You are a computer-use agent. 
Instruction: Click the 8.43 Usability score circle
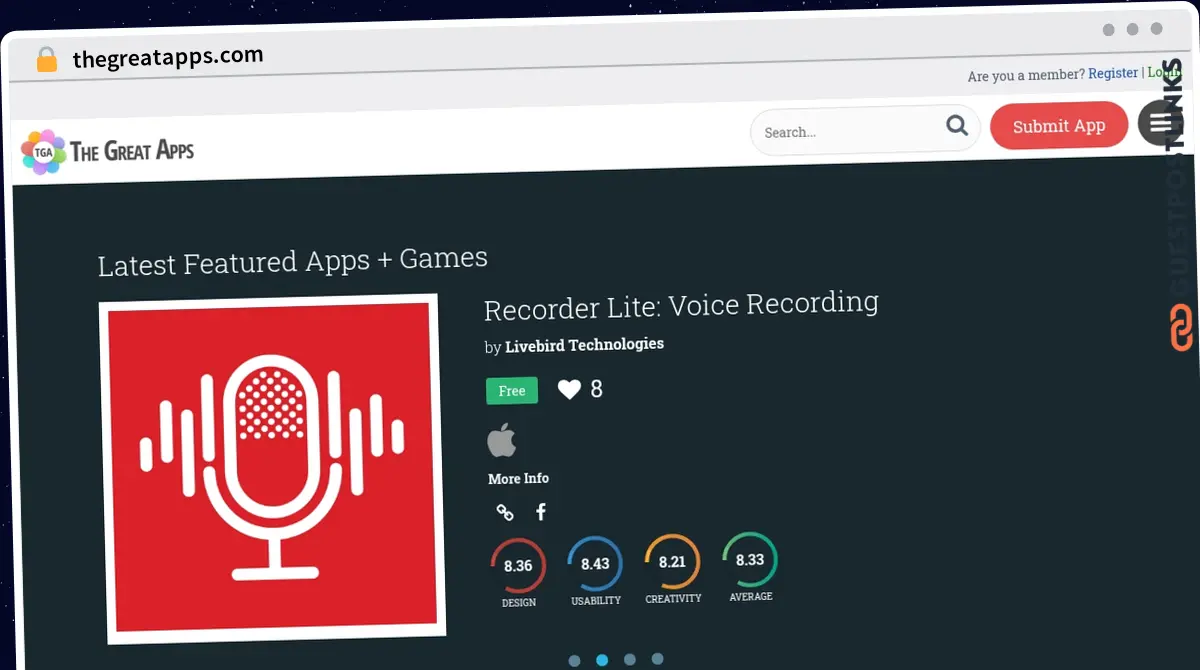click(x=595, y=564)
